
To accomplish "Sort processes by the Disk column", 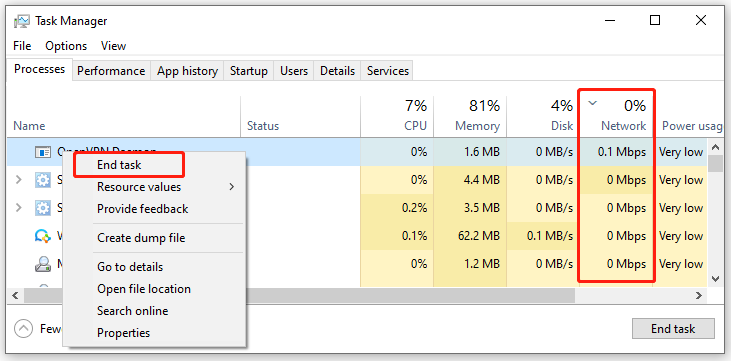I will click(542, 117).
